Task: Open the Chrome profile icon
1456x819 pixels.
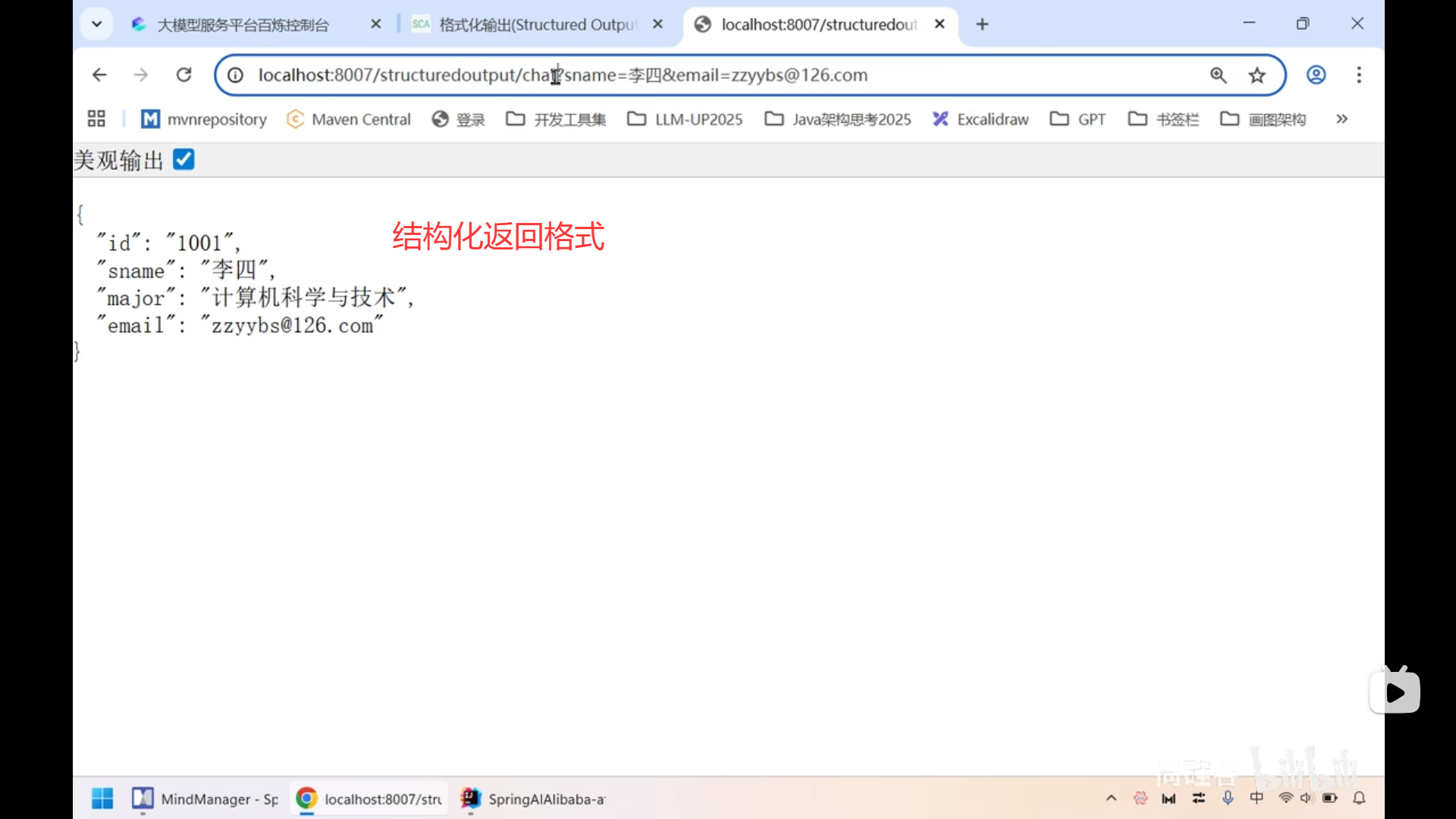Action: (1316, 75)
